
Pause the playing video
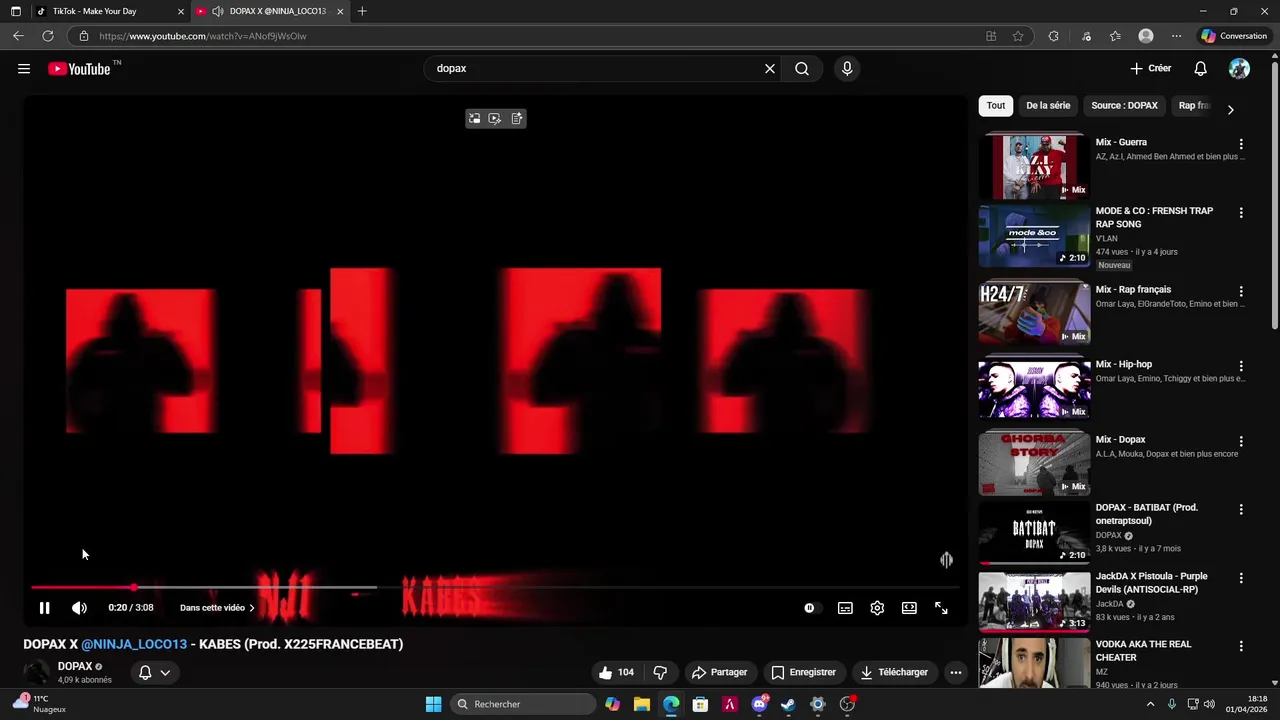point(44,608)
